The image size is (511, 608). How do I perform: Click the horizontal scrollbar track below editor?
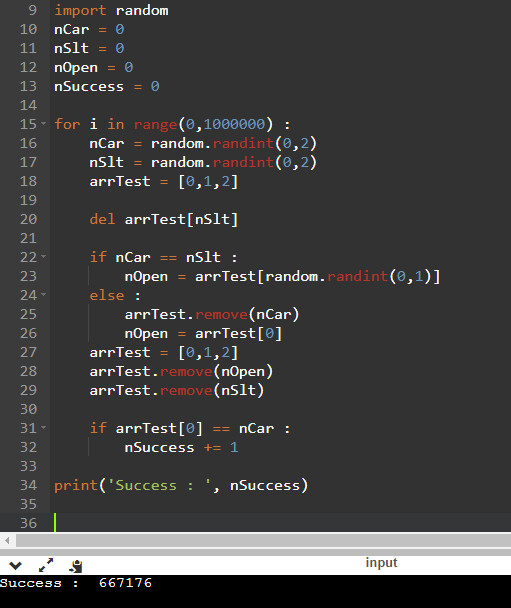(x=264, y=540)
